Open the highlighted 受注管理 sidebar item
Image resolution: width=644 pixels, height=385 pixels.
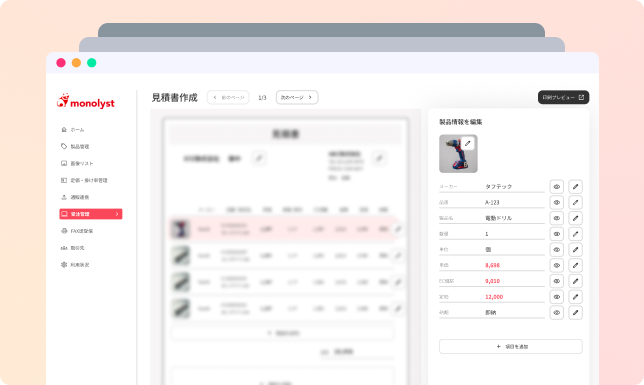point(91,214)
